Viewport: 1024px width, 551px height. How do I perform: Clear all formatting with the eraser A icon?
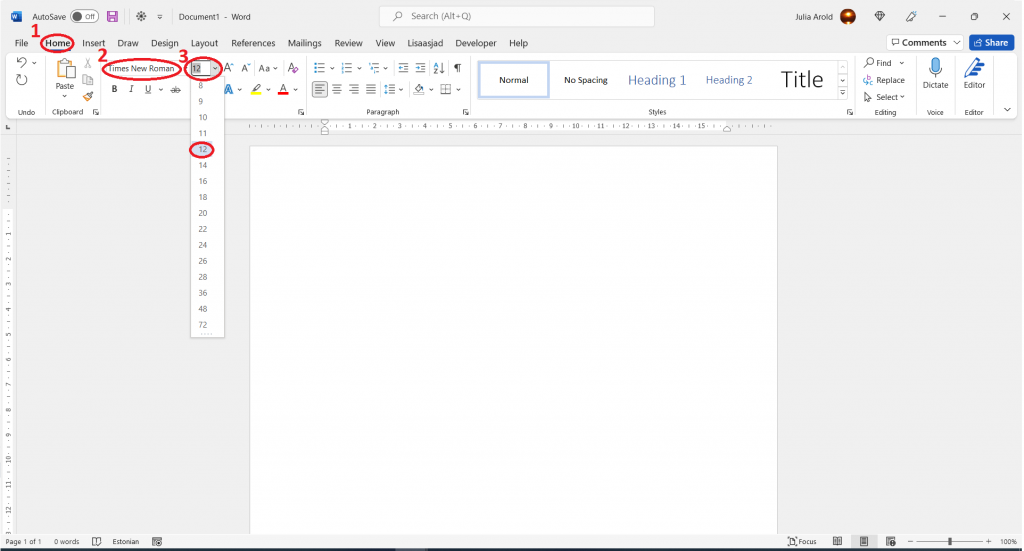(x=293, y=68)
